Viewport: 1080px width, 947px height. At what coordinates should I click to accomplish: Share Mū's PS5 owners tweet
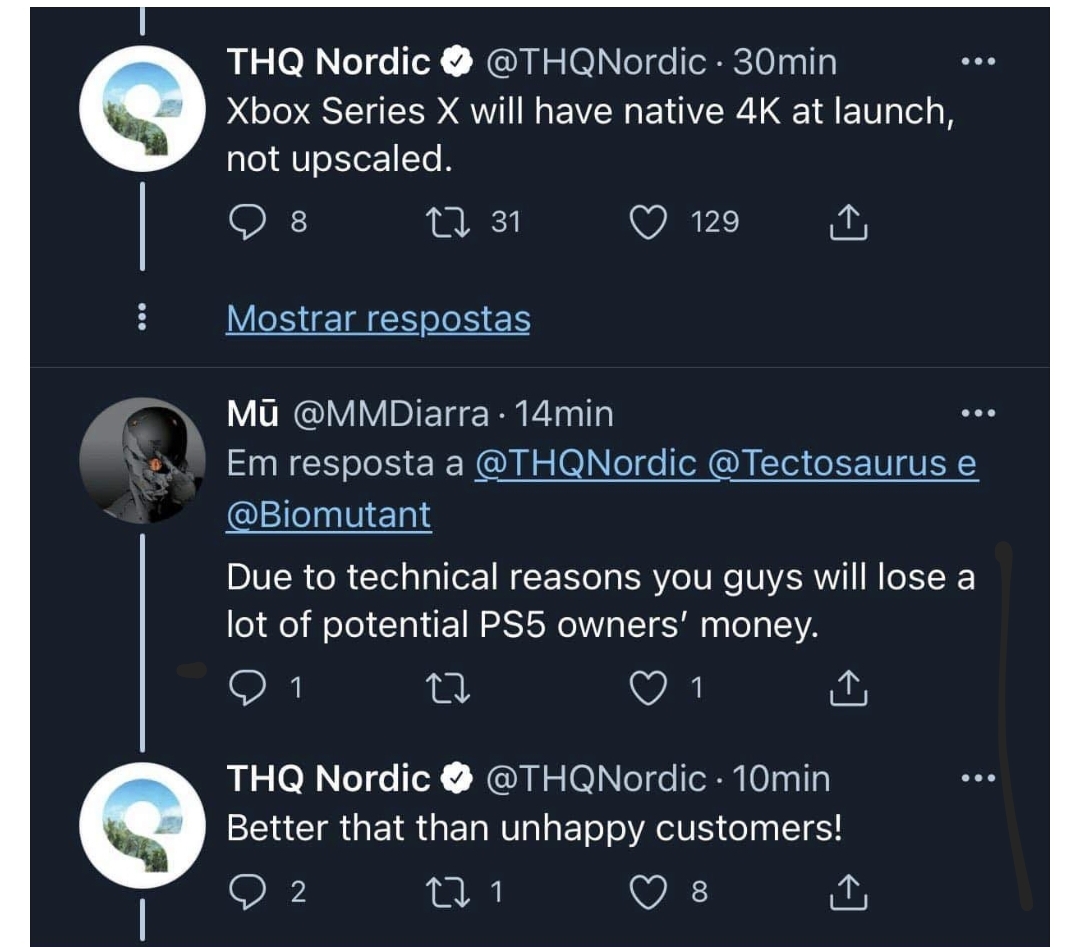coord(849,688)
